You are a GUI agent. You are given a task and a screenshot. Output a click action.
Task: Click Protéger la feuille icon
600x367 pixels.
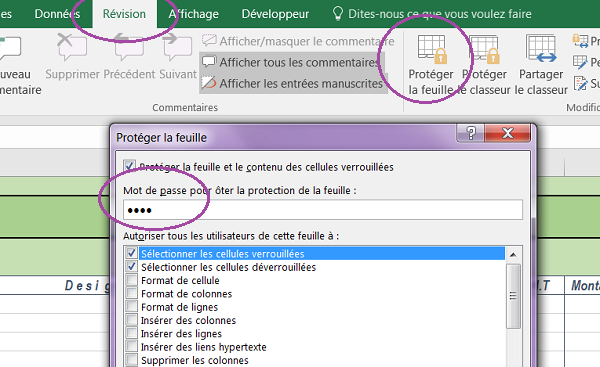click(432, 49)
